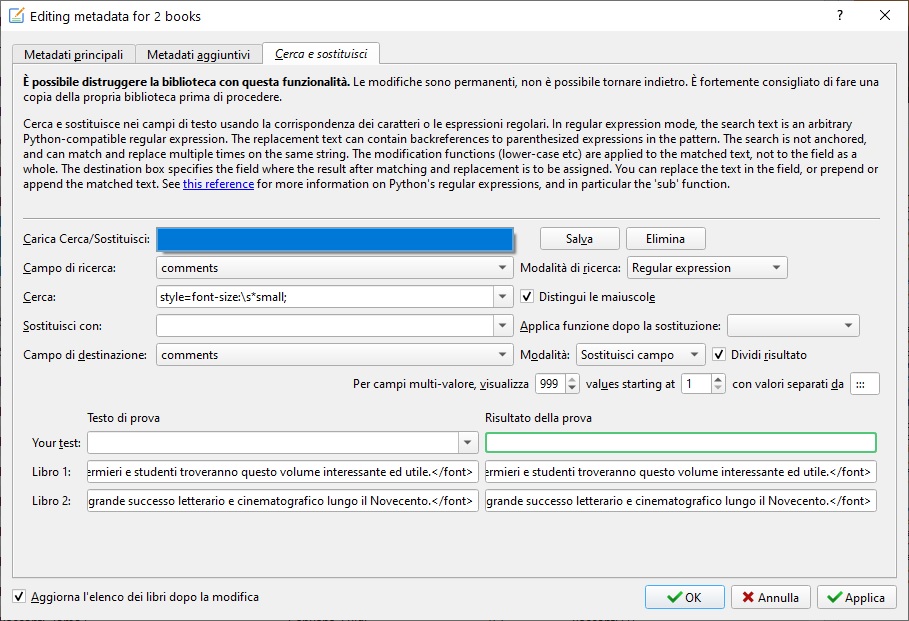Viewport: 909px width, 621px height.
Task: Click the Annulla button
Action: pos(771,597)
